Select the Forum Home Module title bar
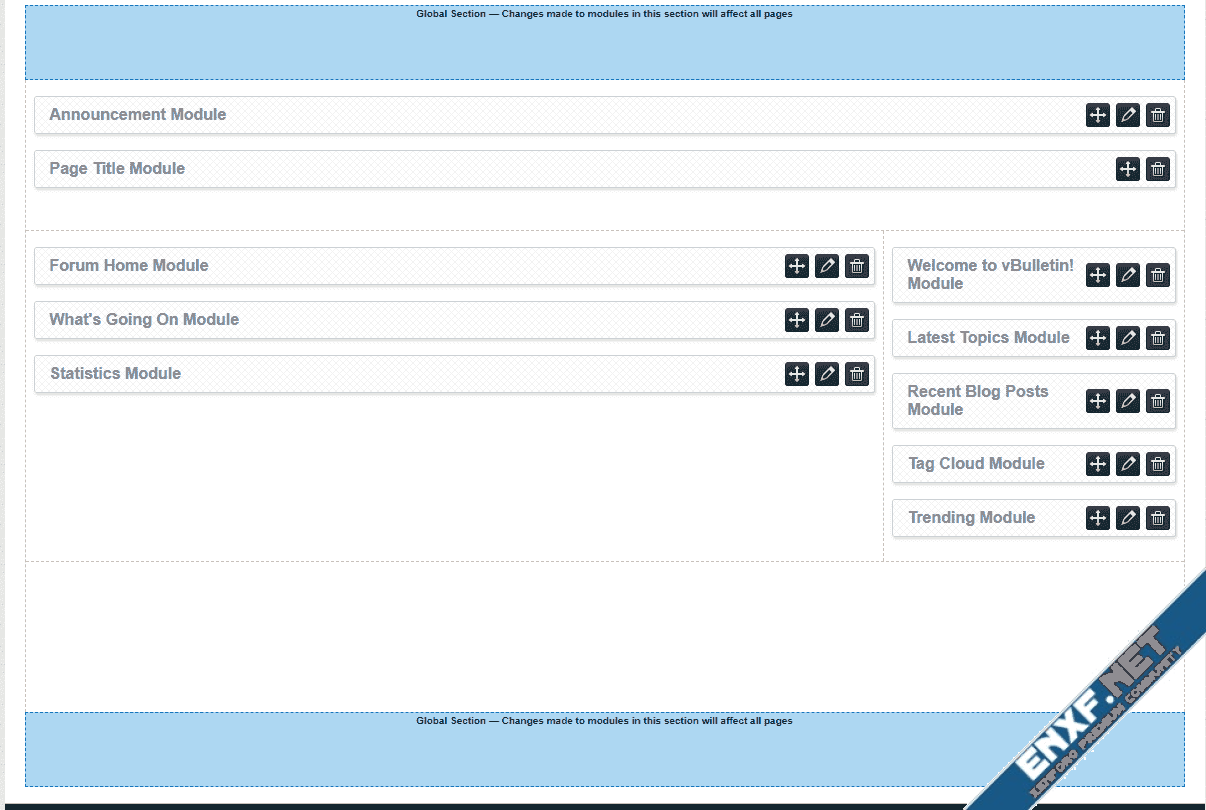This screenshot has height=810, width=1206. pyautogui.click(x=400, y=266)
